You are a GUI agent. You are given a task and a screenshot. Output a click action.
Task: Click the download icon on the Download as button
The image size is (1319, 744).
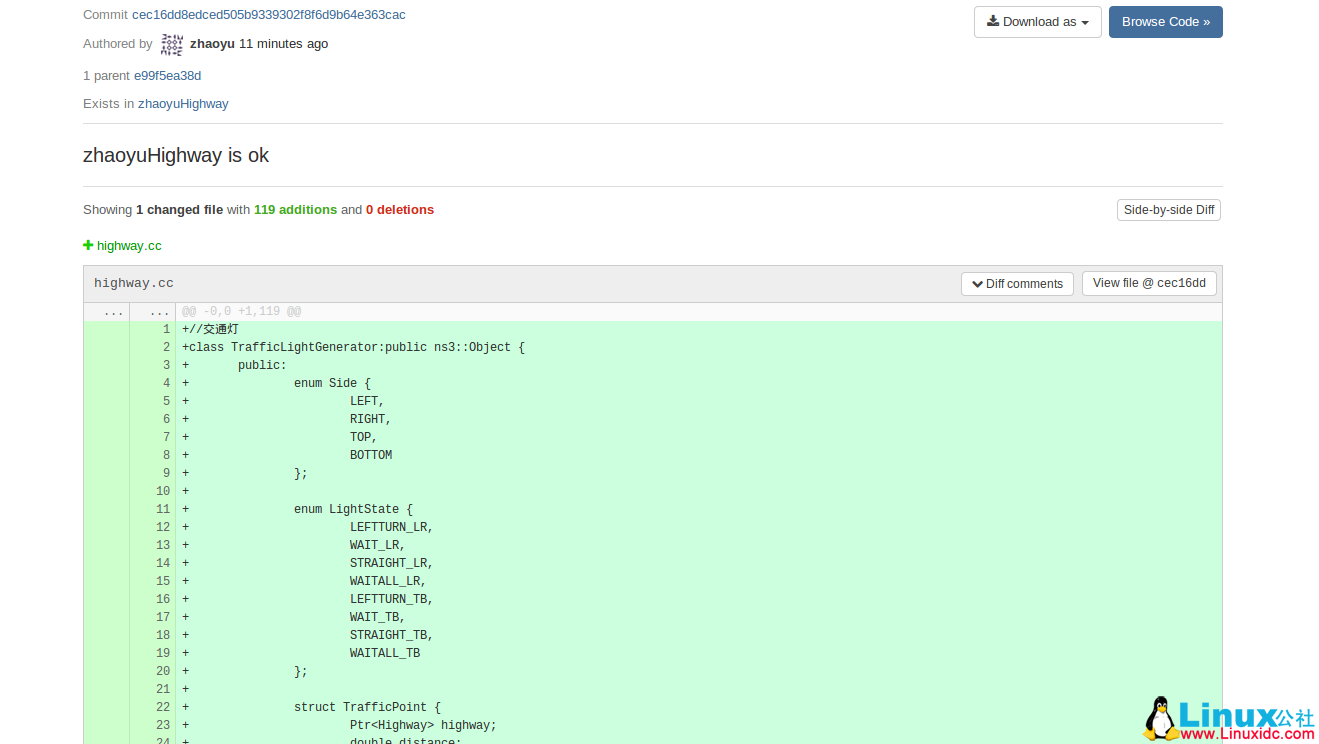coord(994,21)
